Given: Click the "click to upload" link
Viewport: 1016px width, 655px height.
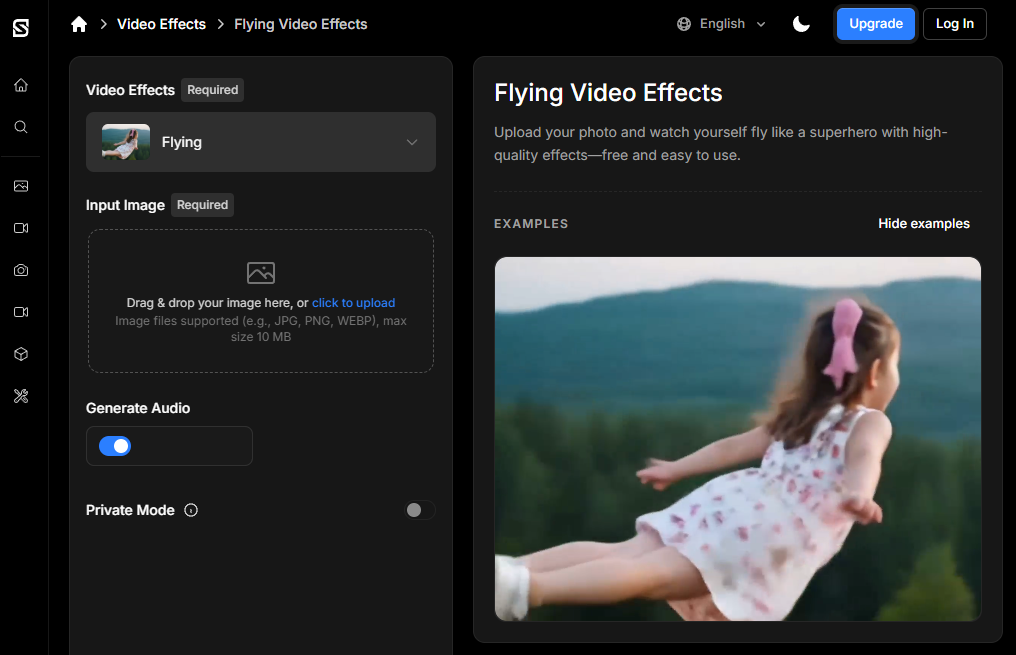Looking at the screenshot, I should pyautogui.click(x=353, y=303).
